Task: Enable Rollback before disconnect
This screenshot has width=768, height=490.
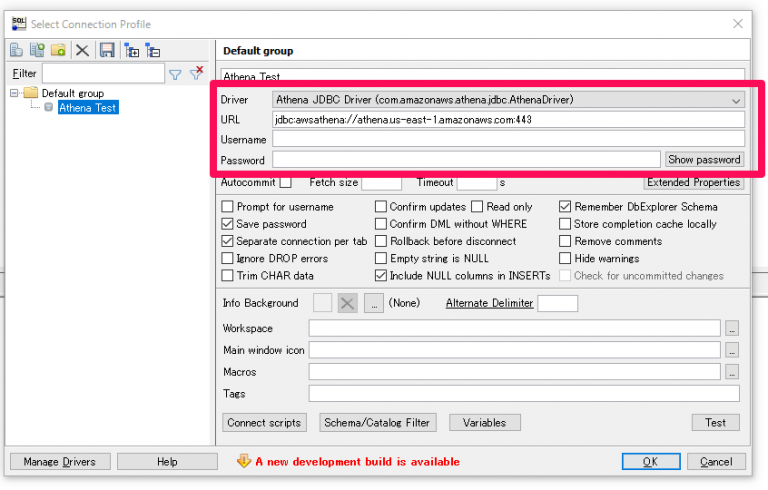Action: point(381,241)
